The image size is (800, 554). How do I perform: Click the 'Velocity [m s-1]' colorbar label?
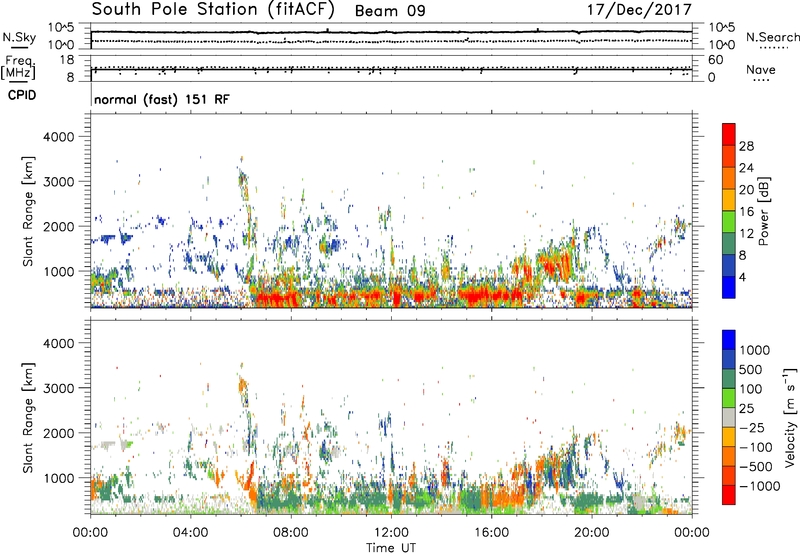(790, 417)
